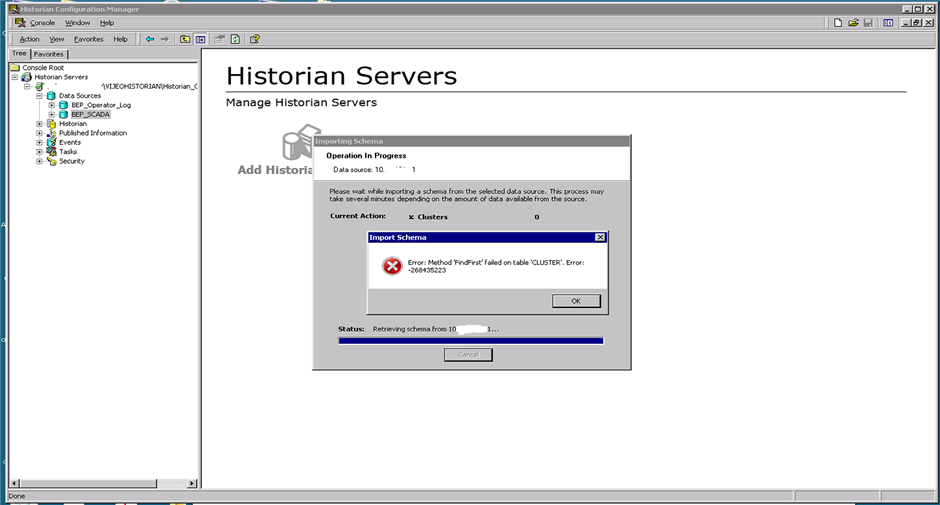940x505 pixels.
Task: Select the Console Root tree item
Action: pos(43,68)
